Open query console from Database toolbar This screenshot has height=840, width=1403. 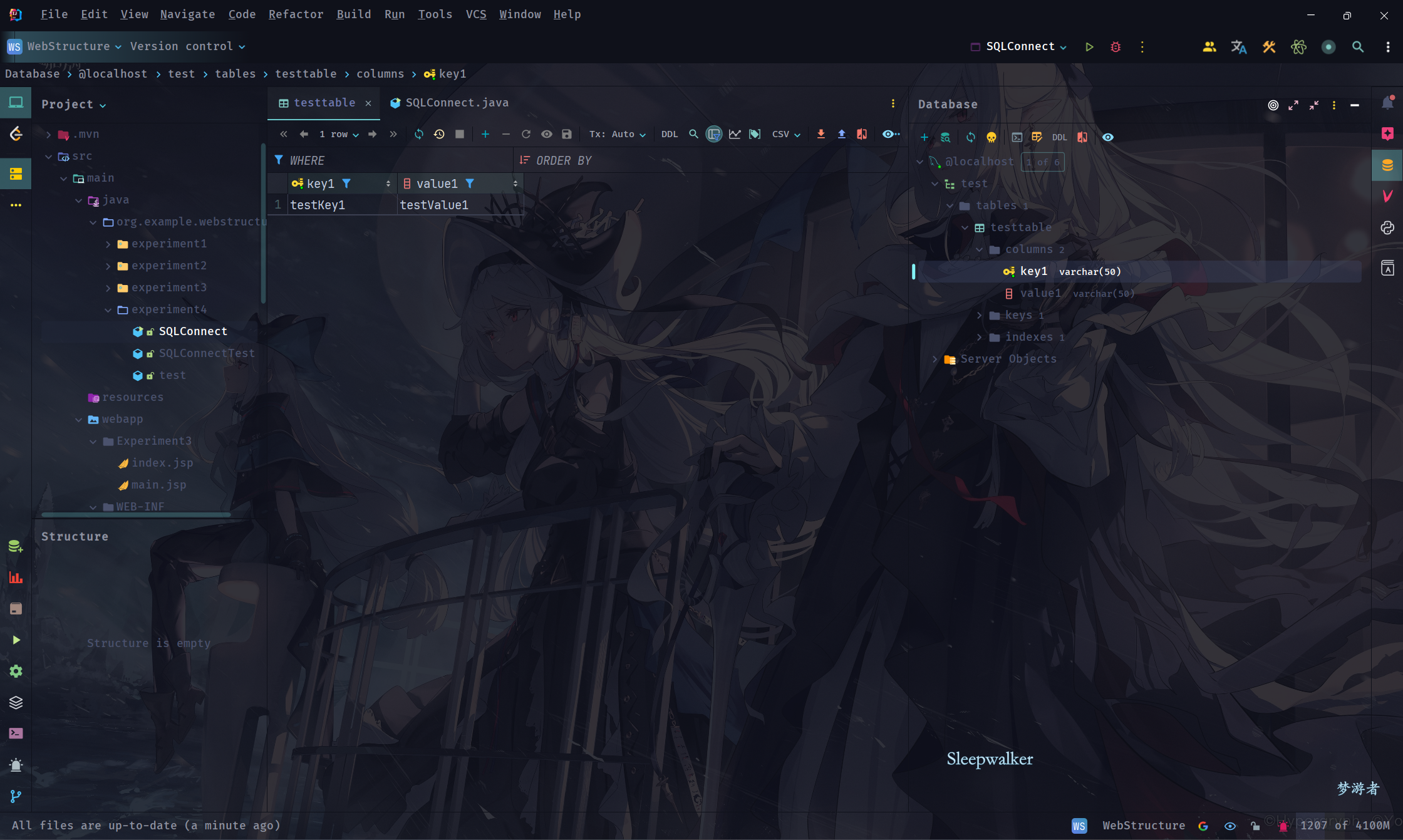[1017, 137]
